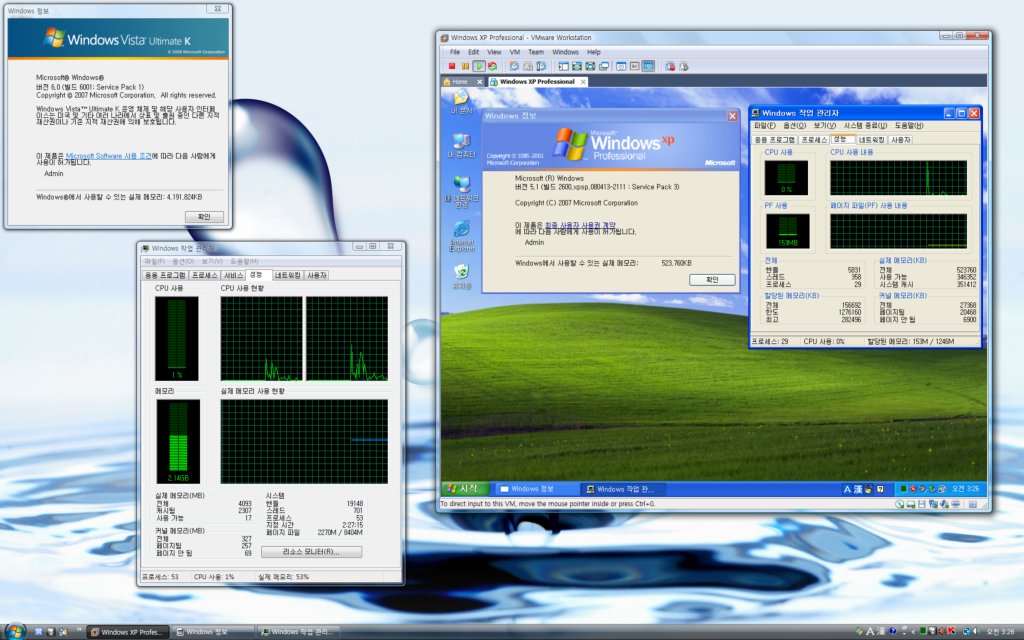Click '실제 메모리: 53%' in Vista Task Manager status bar
Screen dimensions: 1024x640
[x=283, y=577]
